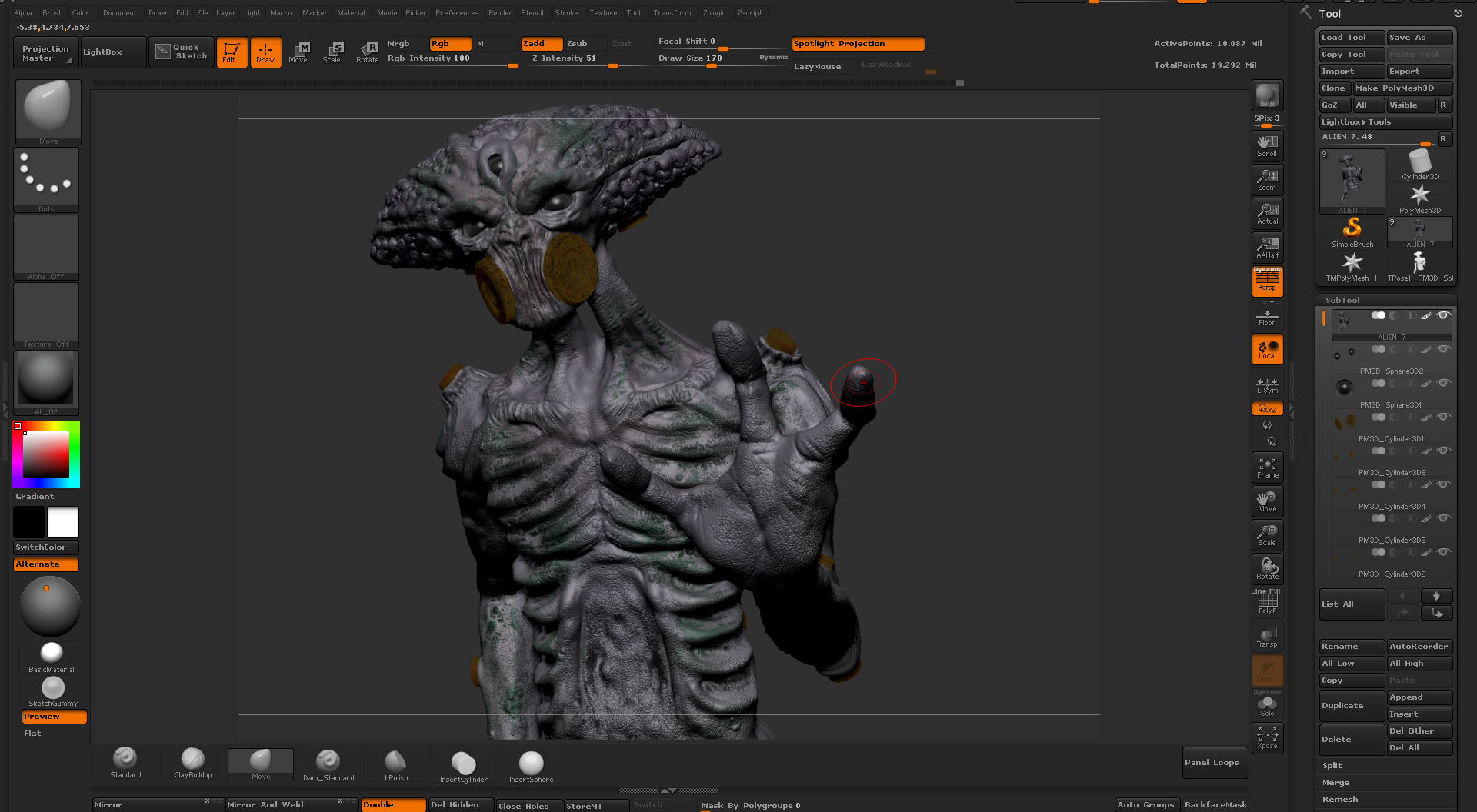Activate the Zoom navigation icon
This screenshot has width=1477, height=812.
coord(1267,180)
